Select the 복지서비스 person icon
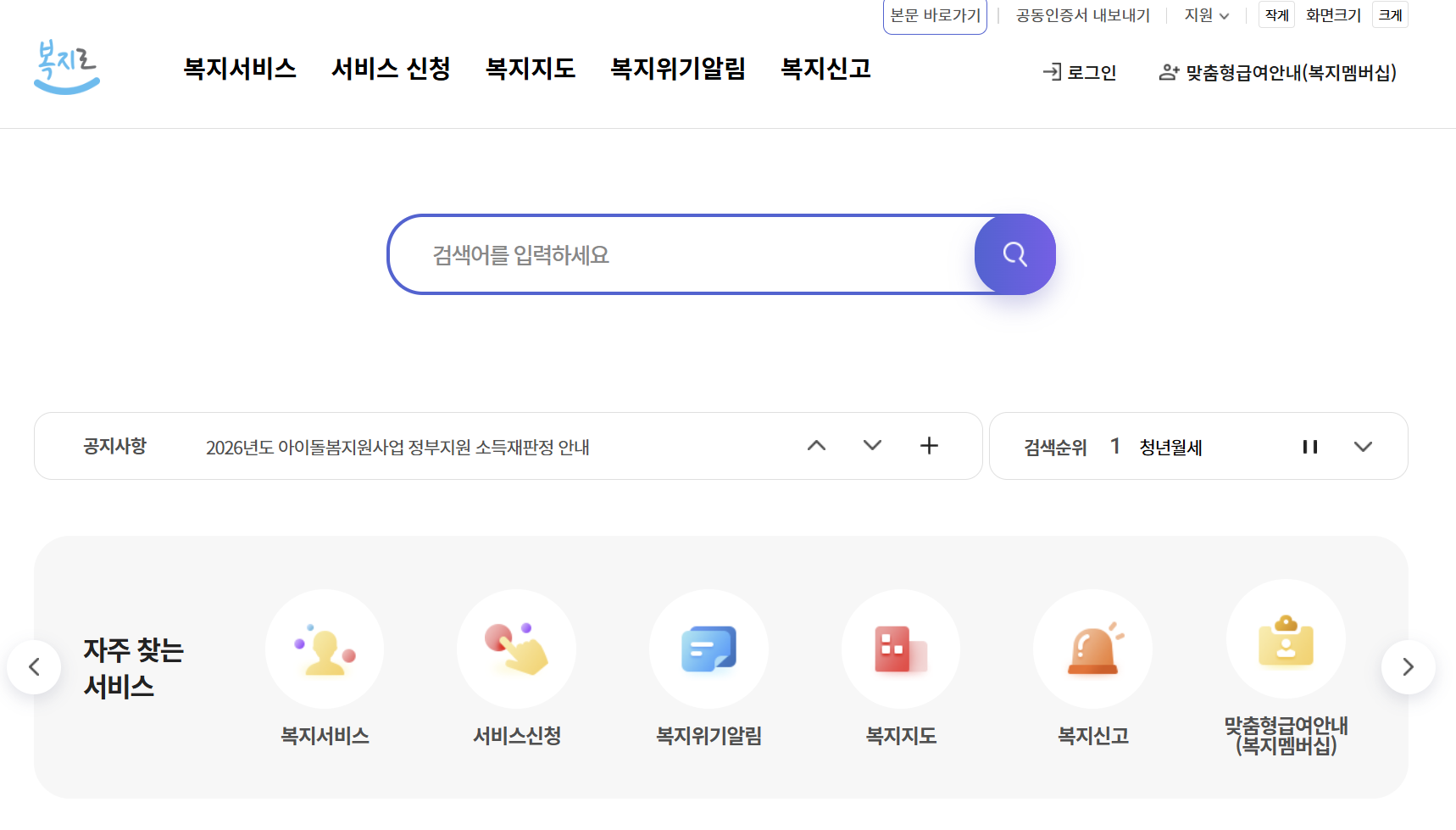 [325, 649]
